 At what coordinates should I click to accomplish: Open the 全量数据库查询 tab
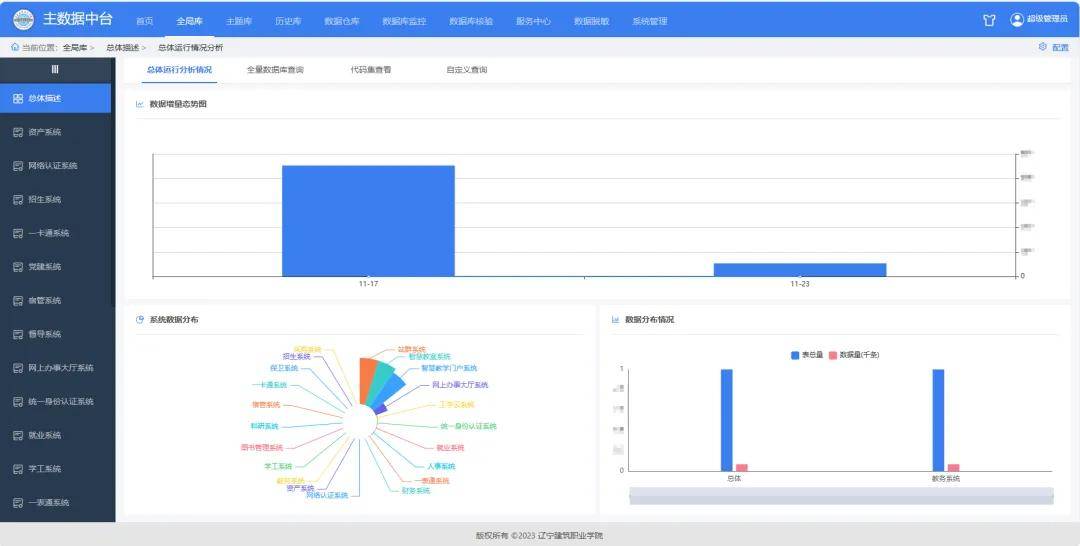275,70
